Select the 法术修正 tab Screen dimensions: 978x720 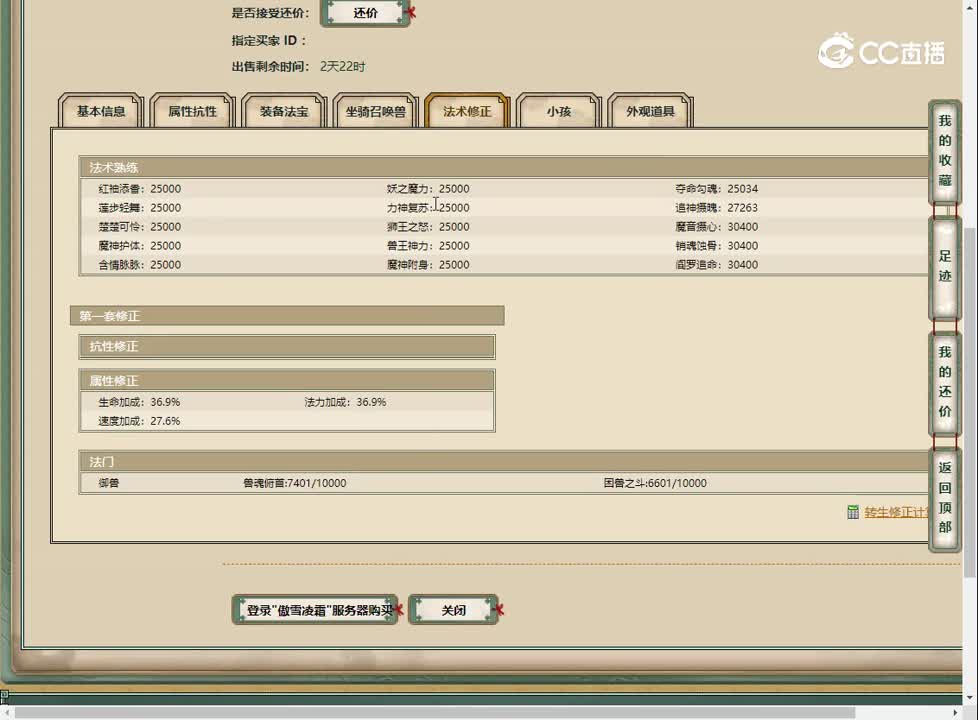[467, 112]
